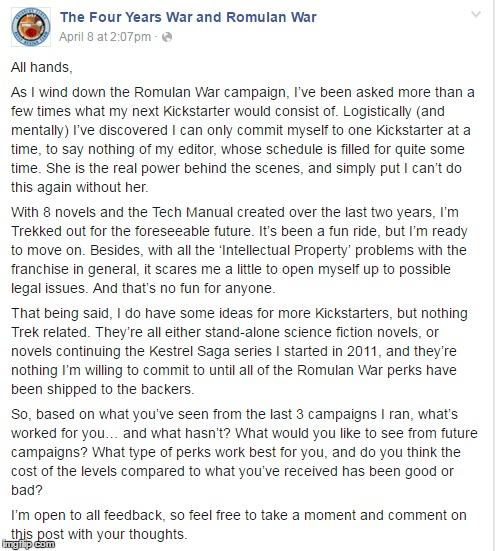
Task: Click the phrase 'this again without her.'
Action: click(x=79, y=187)
